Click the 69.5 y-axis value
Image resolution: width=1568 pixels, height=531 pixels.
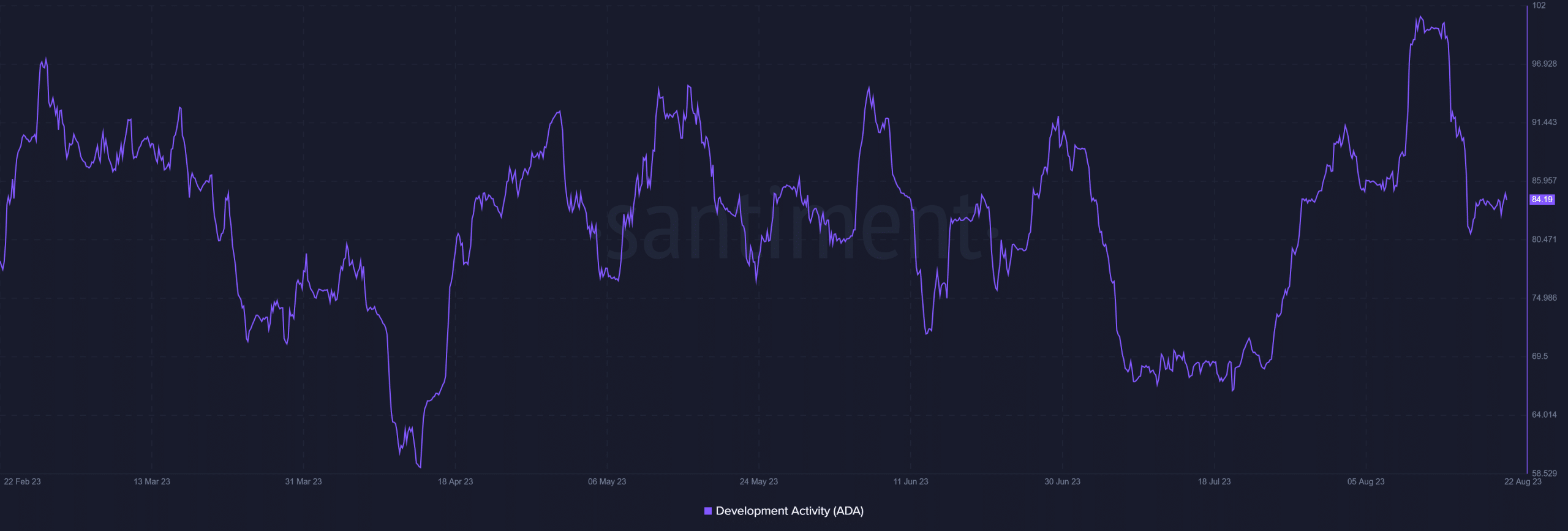coord(1541,356)
